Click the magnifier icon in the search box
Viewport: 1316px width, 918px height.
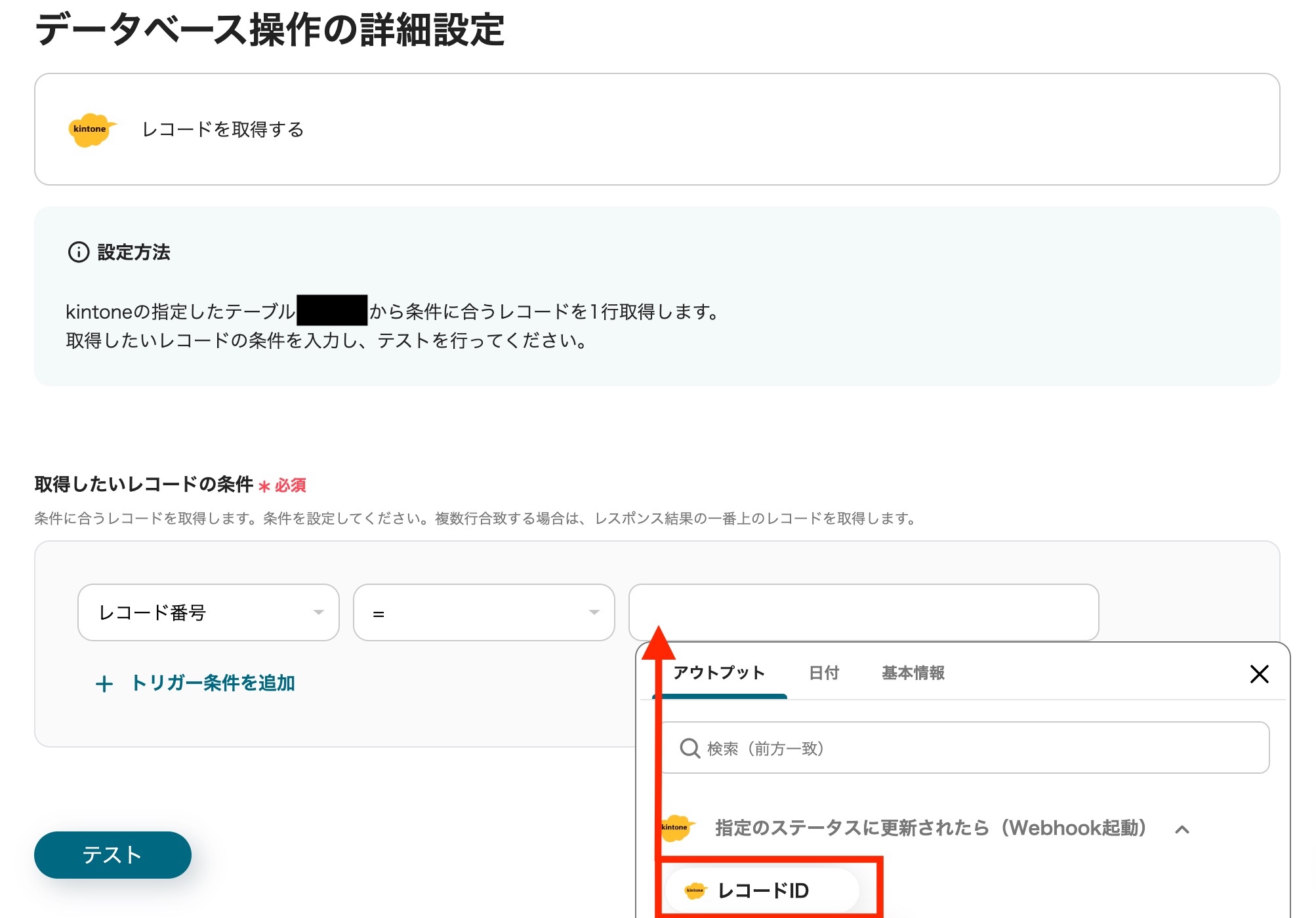coord(689,748)
